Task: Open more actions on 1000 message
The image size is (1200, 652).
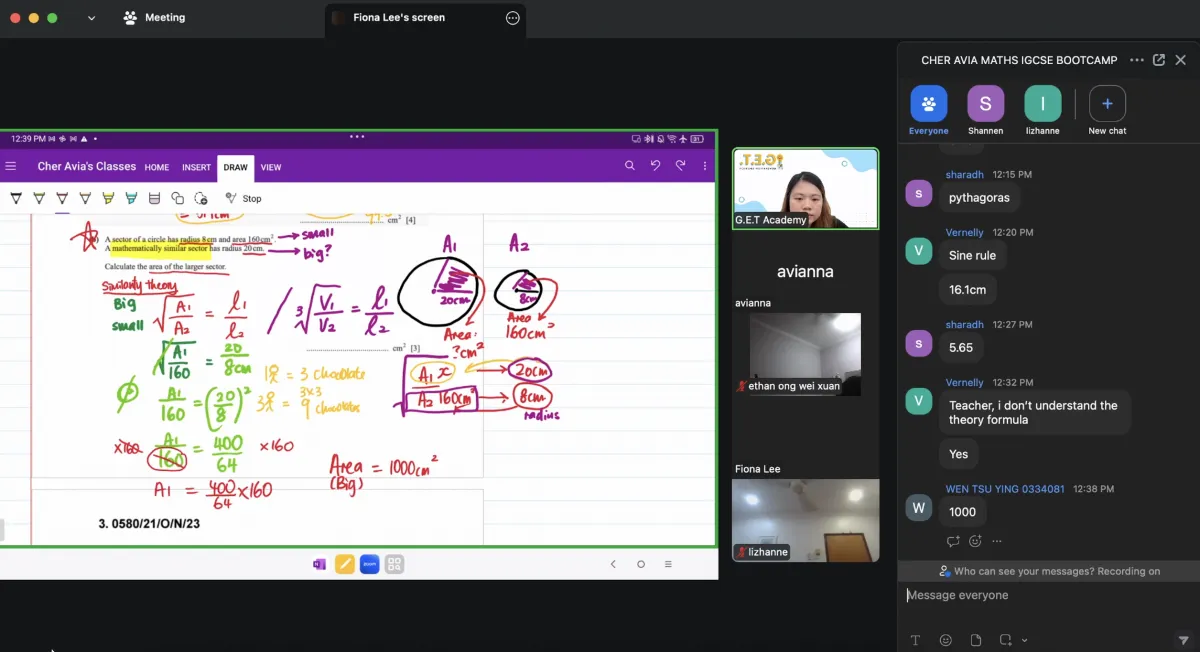Action: click(x=997, y=541)
